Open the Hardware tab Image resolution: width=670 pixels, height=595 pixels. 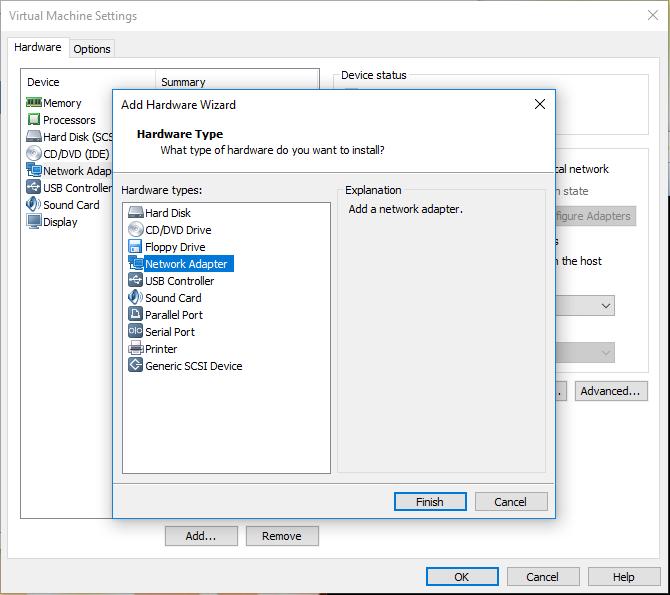coord(38,47)
